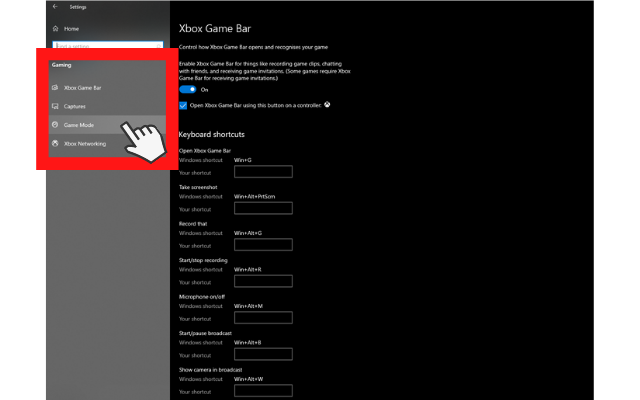The image size is (640, 400).
Task: Click Your shortcut field for Open Xbox Game Bar
Action: [x=263, y=172]
